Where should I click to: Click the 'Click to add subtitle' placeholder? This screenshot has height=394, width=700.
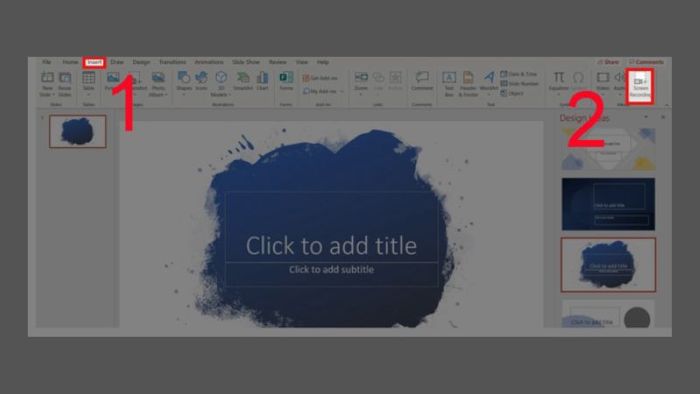tap(331, 270)
